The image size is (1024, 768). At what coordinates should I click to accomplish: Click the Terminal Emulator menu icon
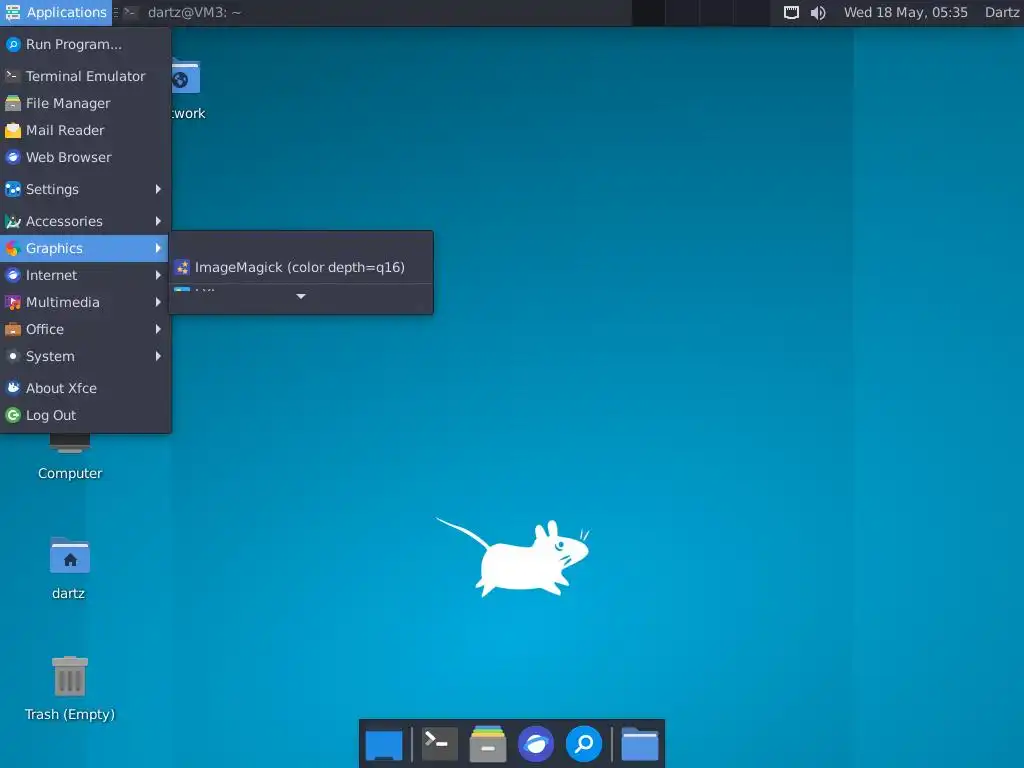13,76
